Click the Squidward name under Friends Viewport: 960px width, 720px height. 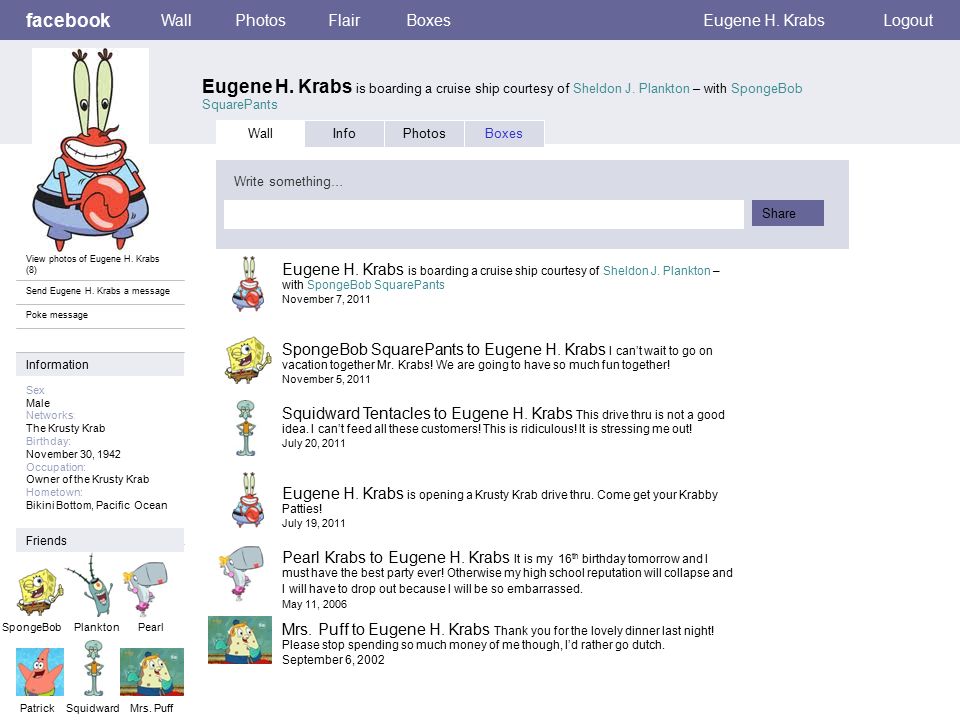(93, 708)
